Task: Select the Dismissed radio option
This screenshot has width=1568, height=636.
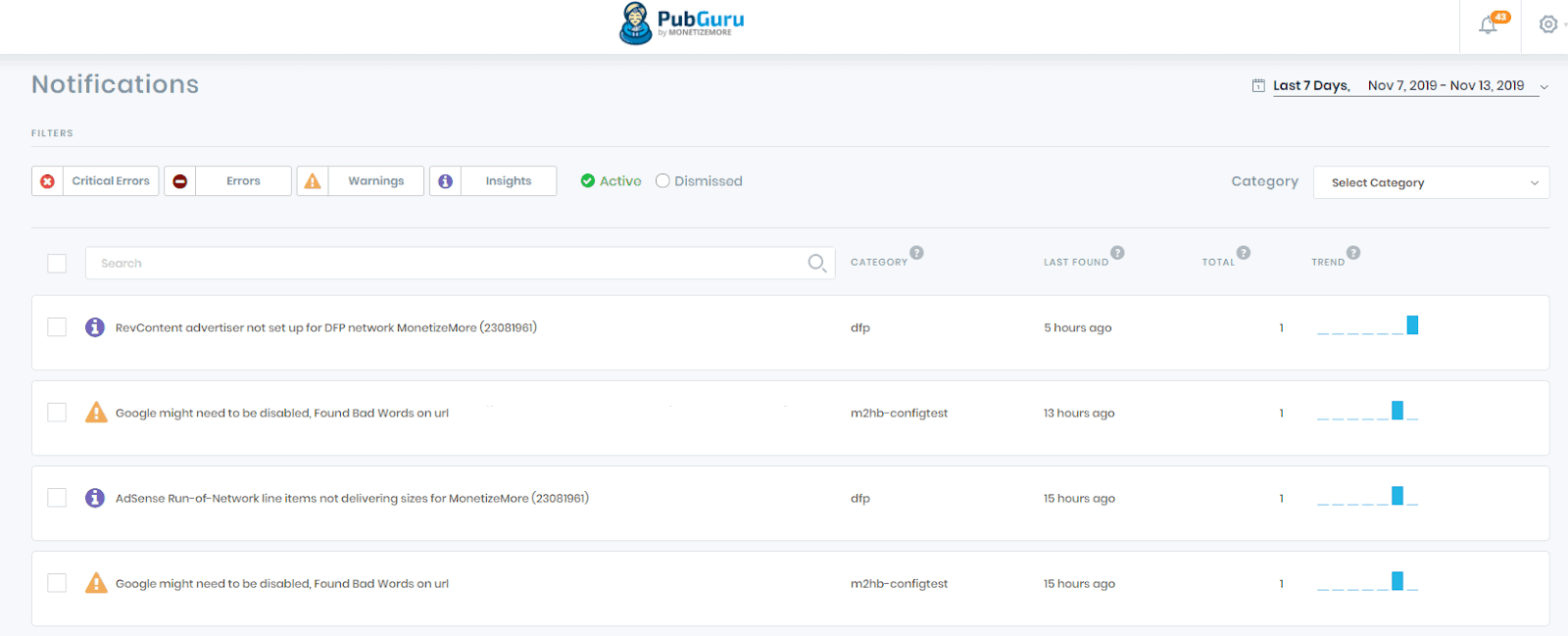Action: (663, 181)
